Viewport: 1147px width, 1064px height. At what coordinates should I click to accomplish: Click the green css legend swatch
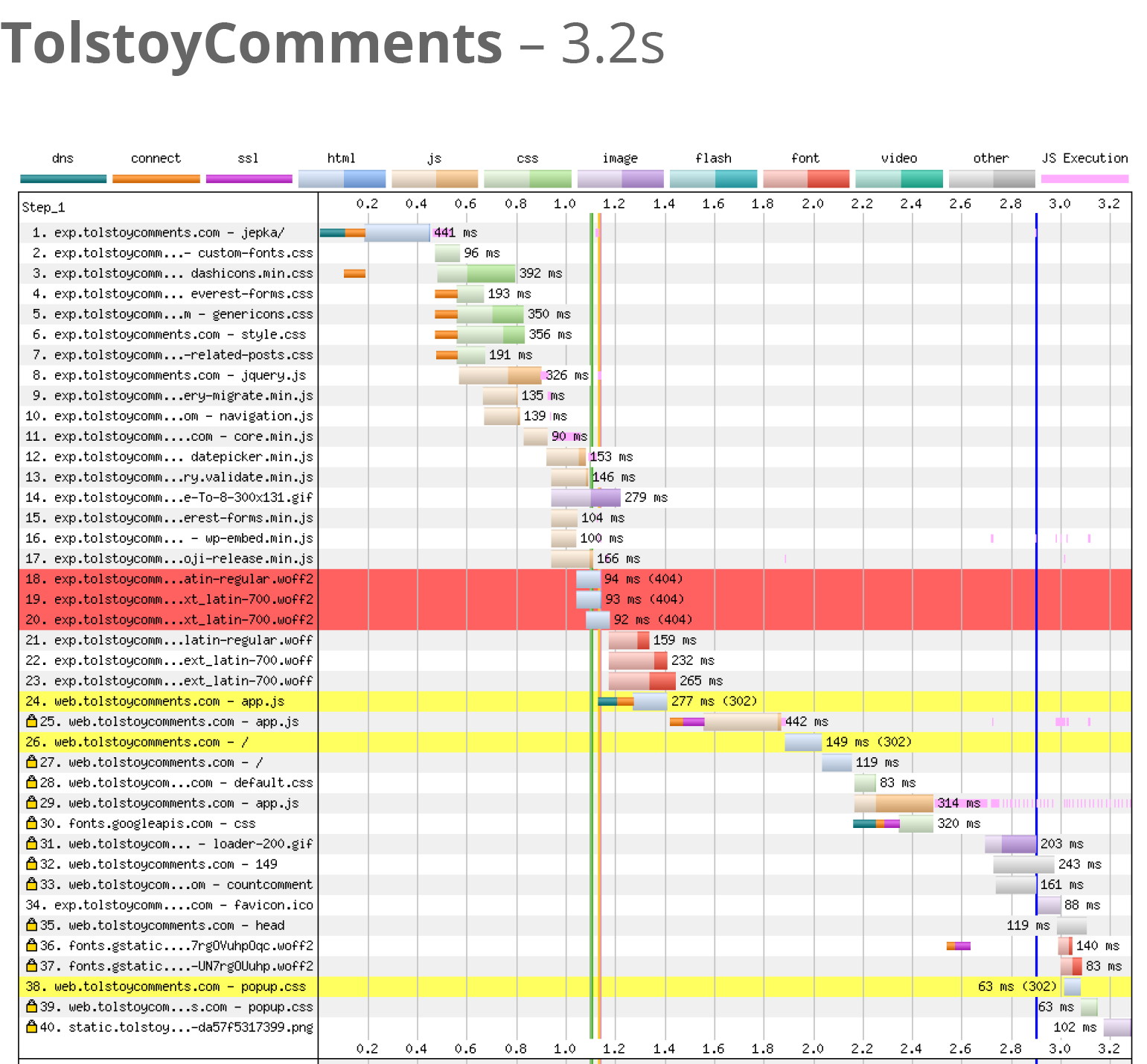tap(528, 179)
